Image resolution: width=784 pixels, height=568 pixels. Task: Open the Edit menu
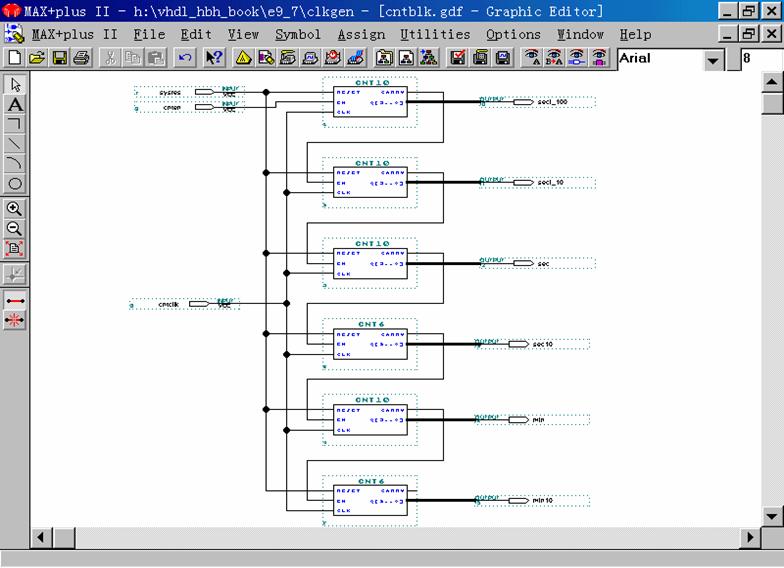pyautogui.click(x=196, y=34)
